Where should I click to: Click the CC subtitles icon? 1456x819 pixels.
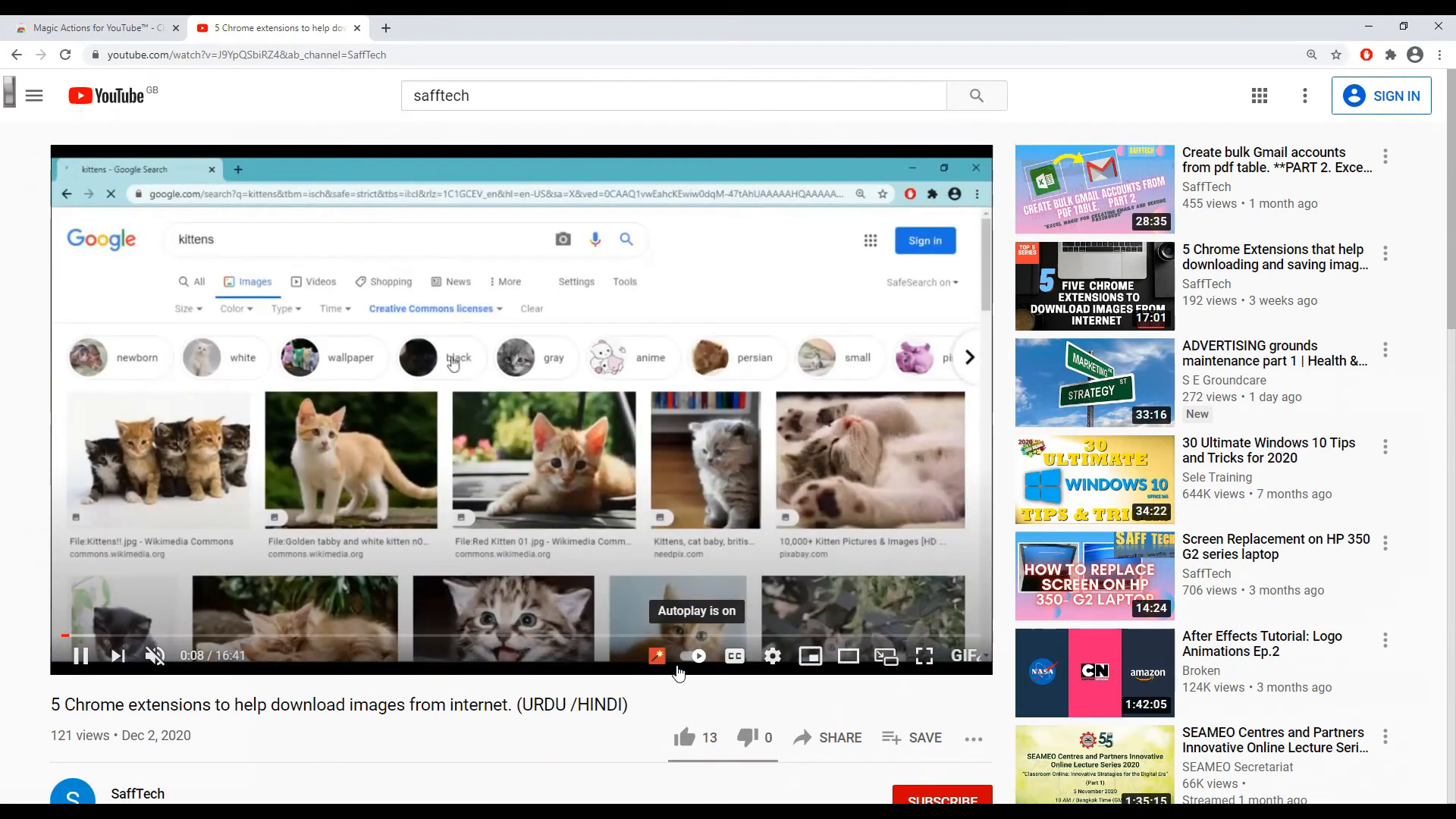tap(735, 656)
